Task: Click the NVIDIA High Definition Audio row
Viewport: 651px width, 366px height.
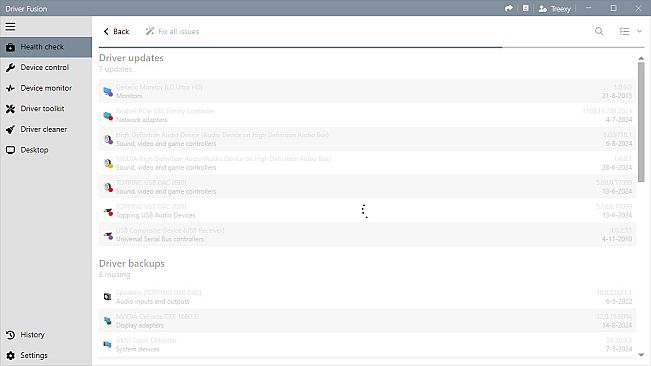Action: (x=367, y=163)
